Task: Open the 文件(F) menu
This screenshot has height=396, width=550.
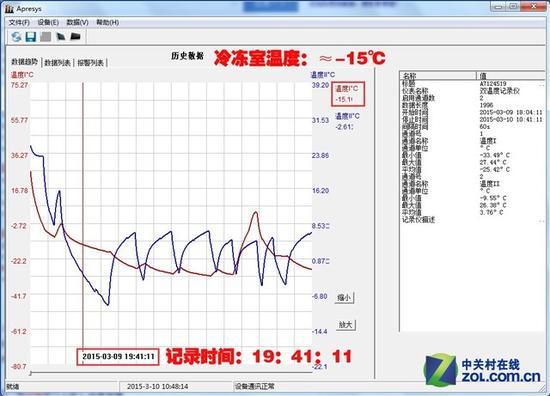Action: [19, 22]
